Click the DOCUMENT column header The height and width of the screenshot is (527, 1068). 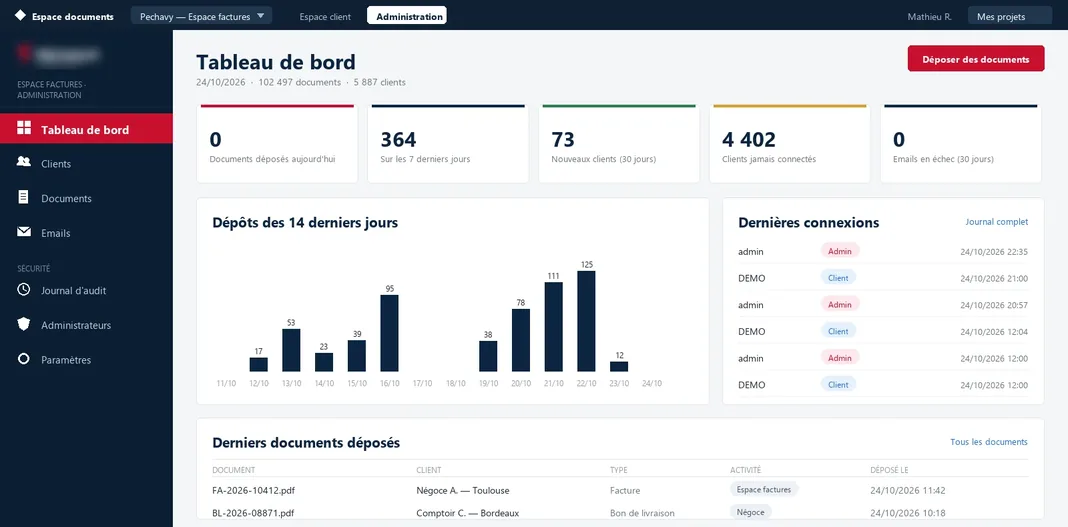pyautogui.click(x=234, y=470)
